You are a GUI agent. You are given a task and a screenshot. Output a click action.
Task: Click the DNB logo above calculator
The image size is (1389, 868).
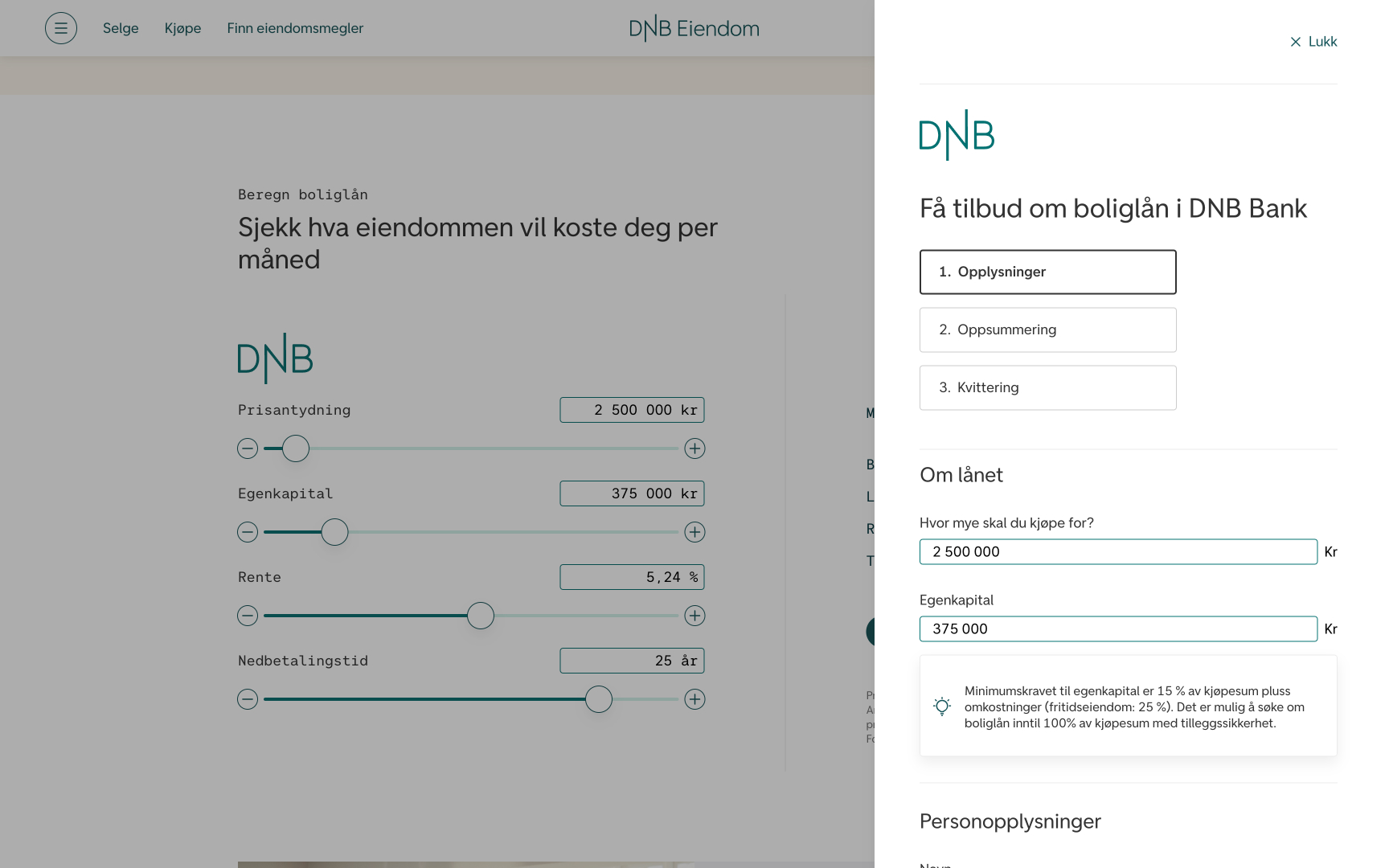point(275,358)
